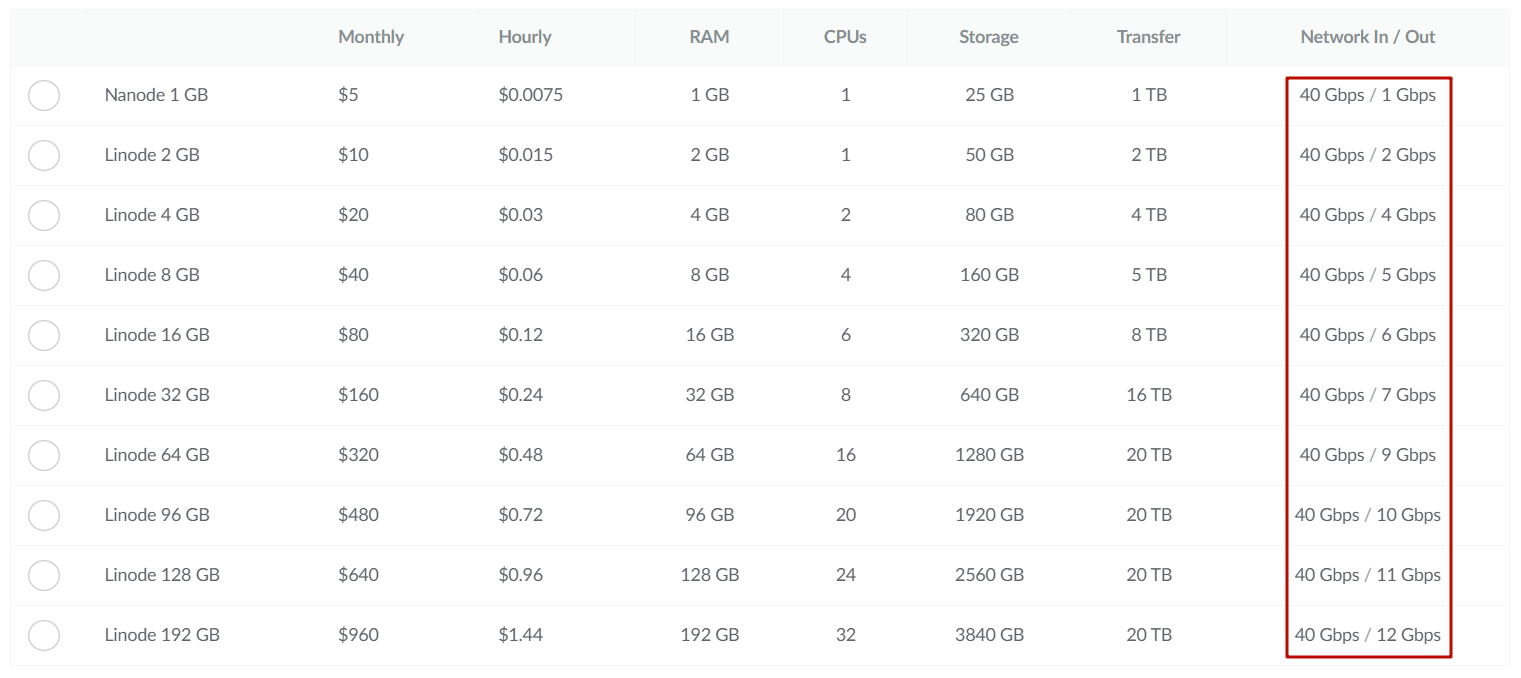The image size is (1521, 678).
Task: Click the highlighted 40 Gbps / 12 Gbps cell
Action: [1368, 635]
